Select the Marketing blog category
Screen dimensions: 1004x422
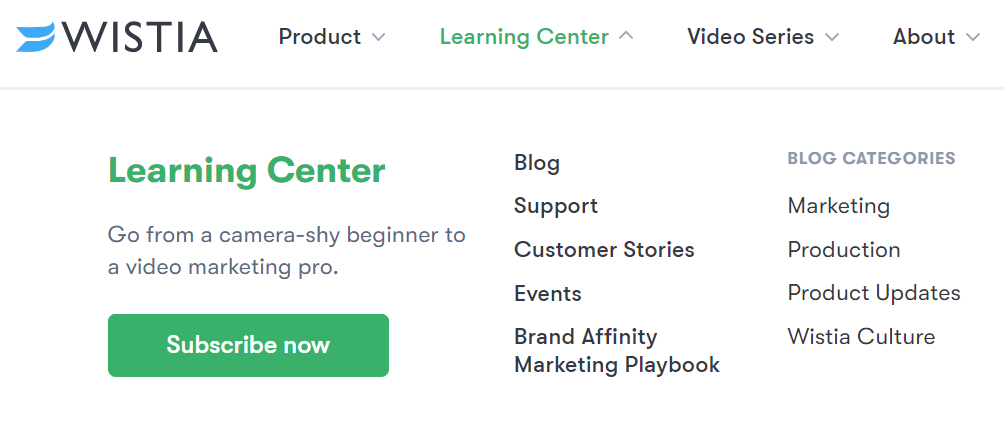(838, 206)
